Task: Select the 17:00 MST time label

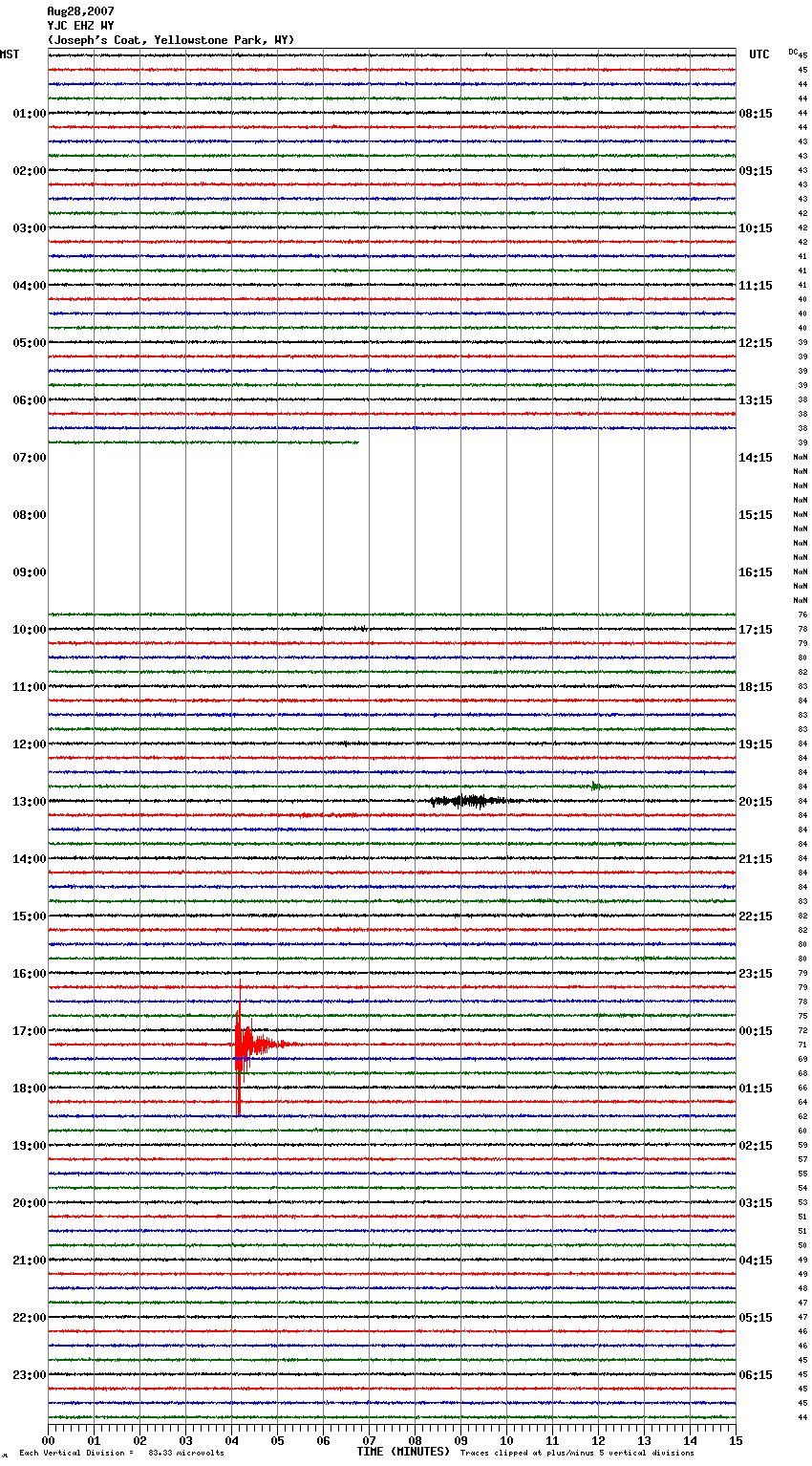Action: click(x=29, y=1031)
